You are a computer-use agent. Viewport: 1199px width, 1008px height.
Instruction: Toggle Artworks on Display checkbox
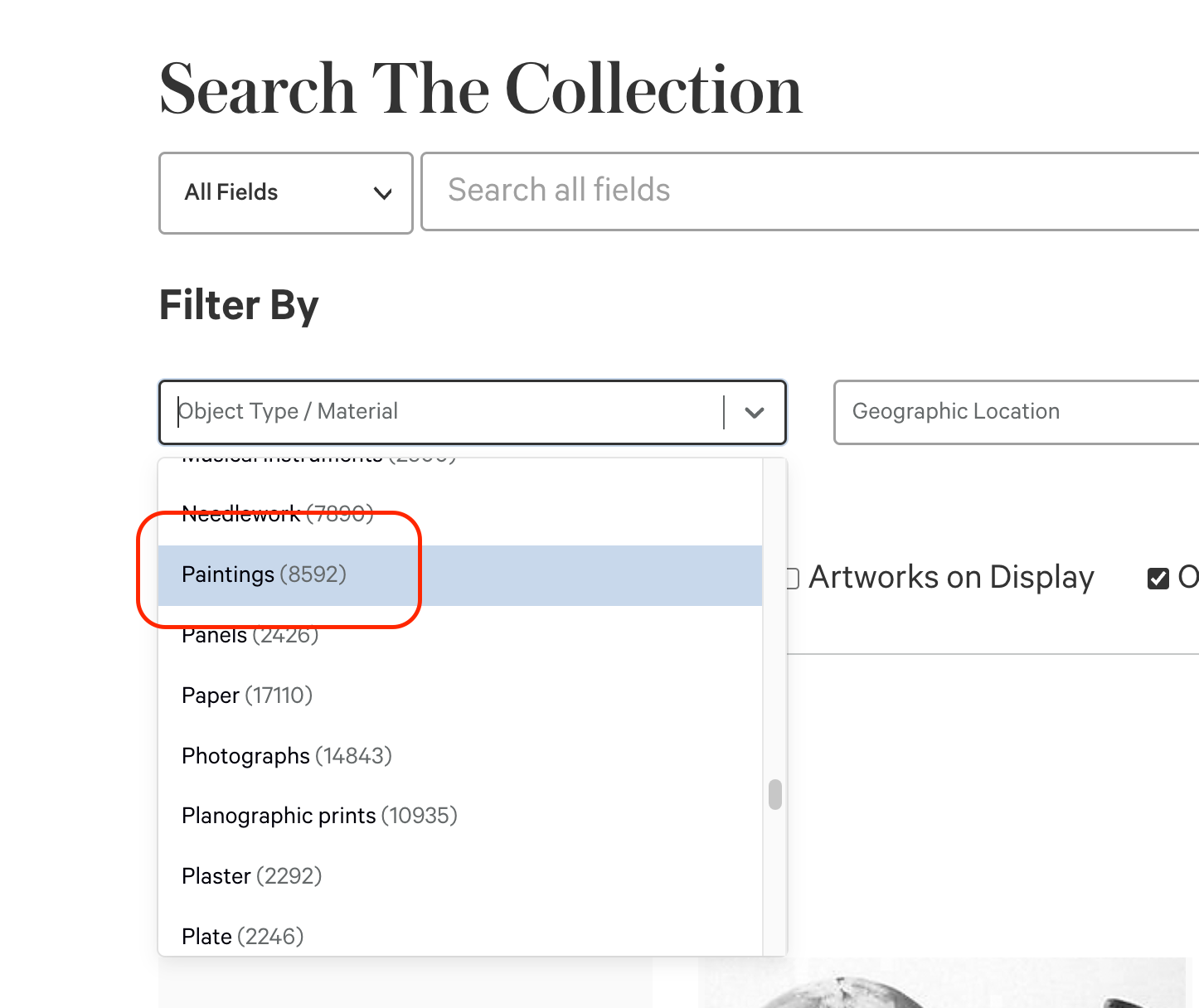point(793,578)
